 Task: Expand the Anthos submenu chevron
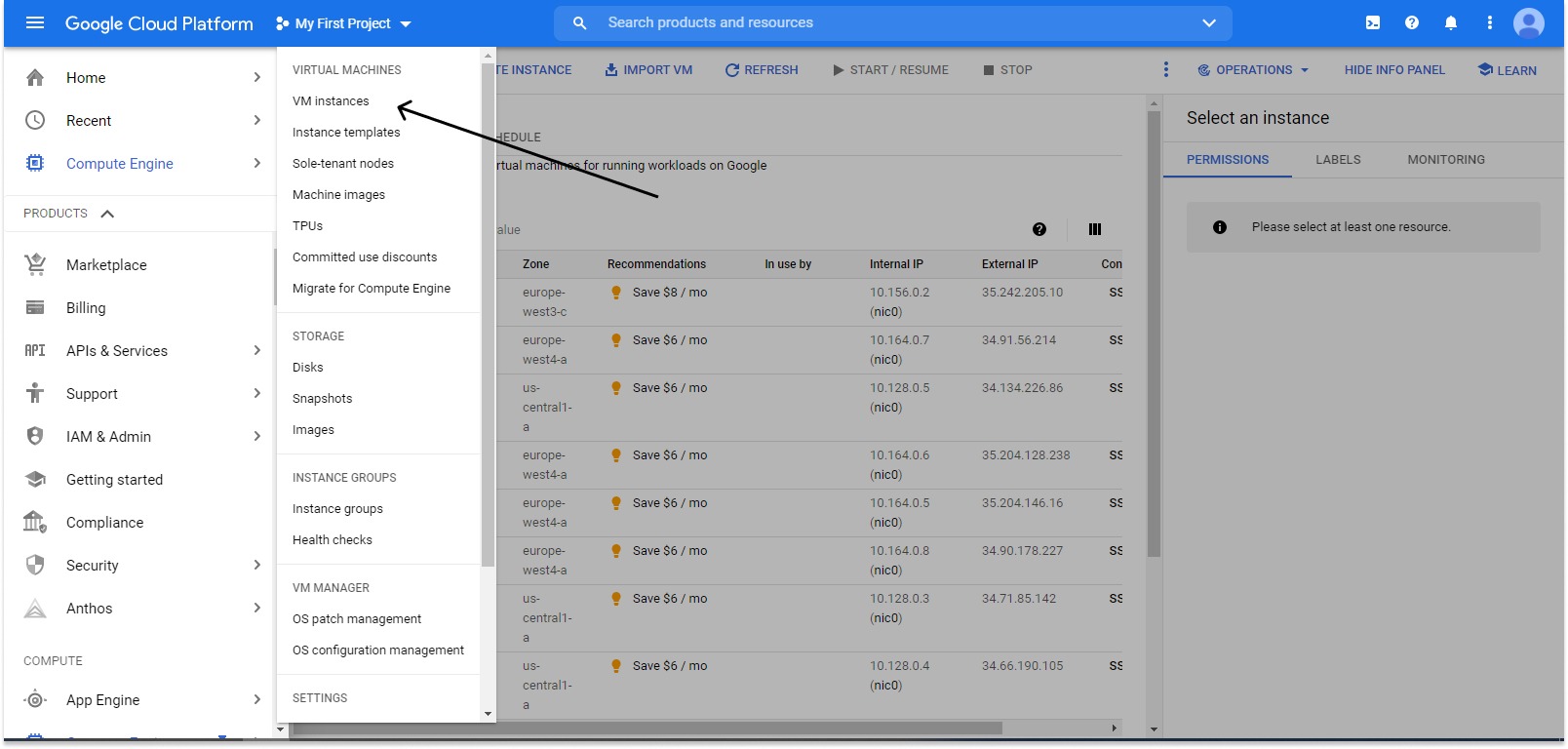[x=256, y=608]
